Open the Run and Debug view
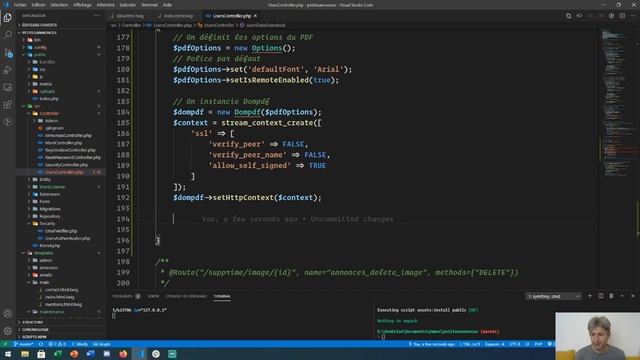 8,70
